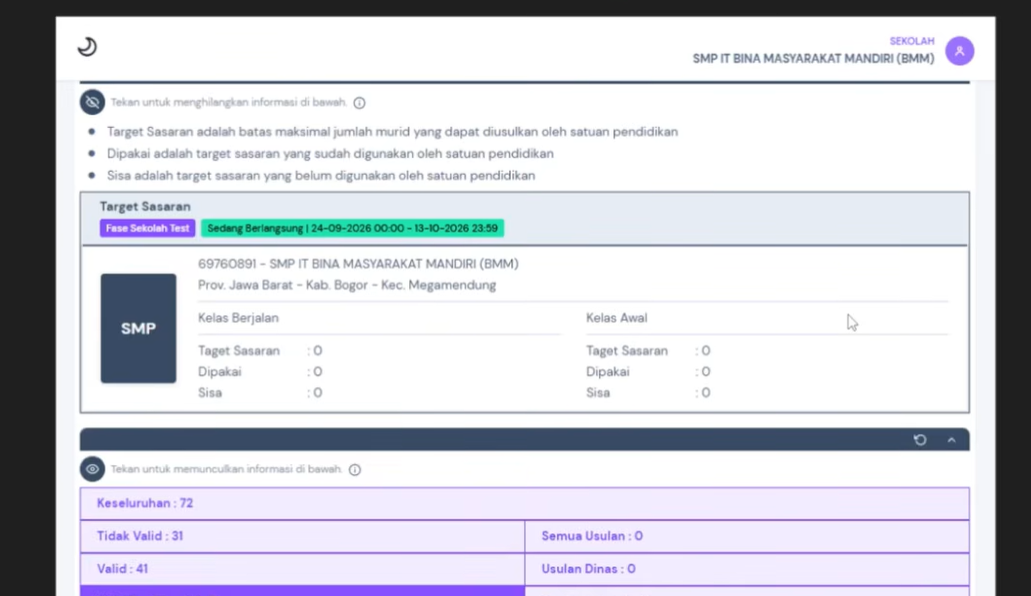Show information with eye toggle
The width and height of the screenshot is (1031, 596).
(x=92, y=469)
